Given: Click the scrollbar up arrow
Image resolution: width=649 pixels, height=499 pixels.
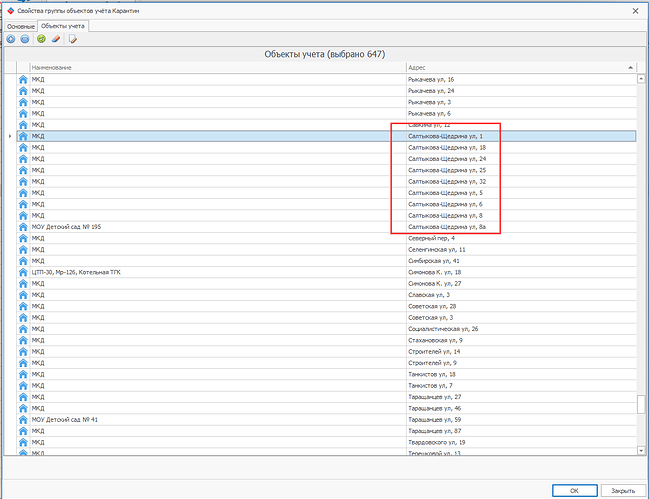Looking at the screenshot, I should coord(641,78).
